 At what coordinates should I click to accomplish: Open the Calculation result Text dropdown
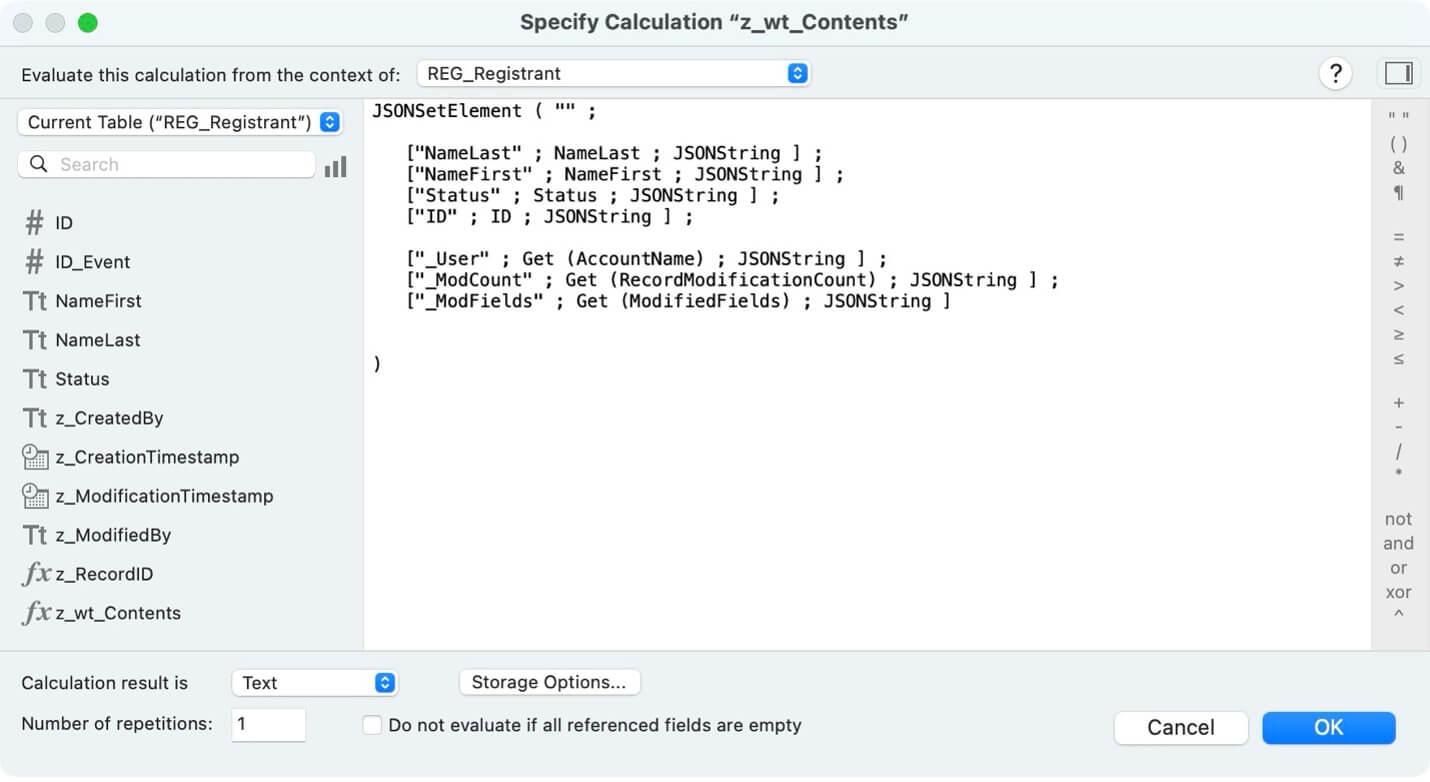[314, 683]
